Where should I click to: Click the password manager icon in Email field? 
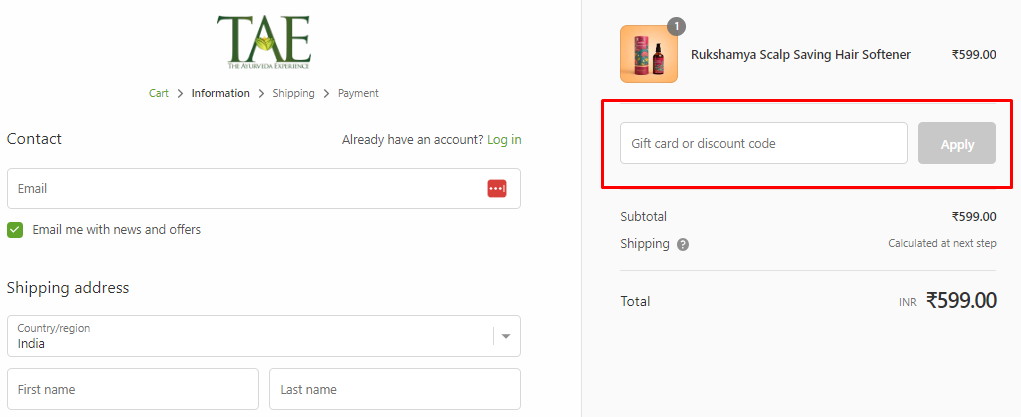pos(497,188)
